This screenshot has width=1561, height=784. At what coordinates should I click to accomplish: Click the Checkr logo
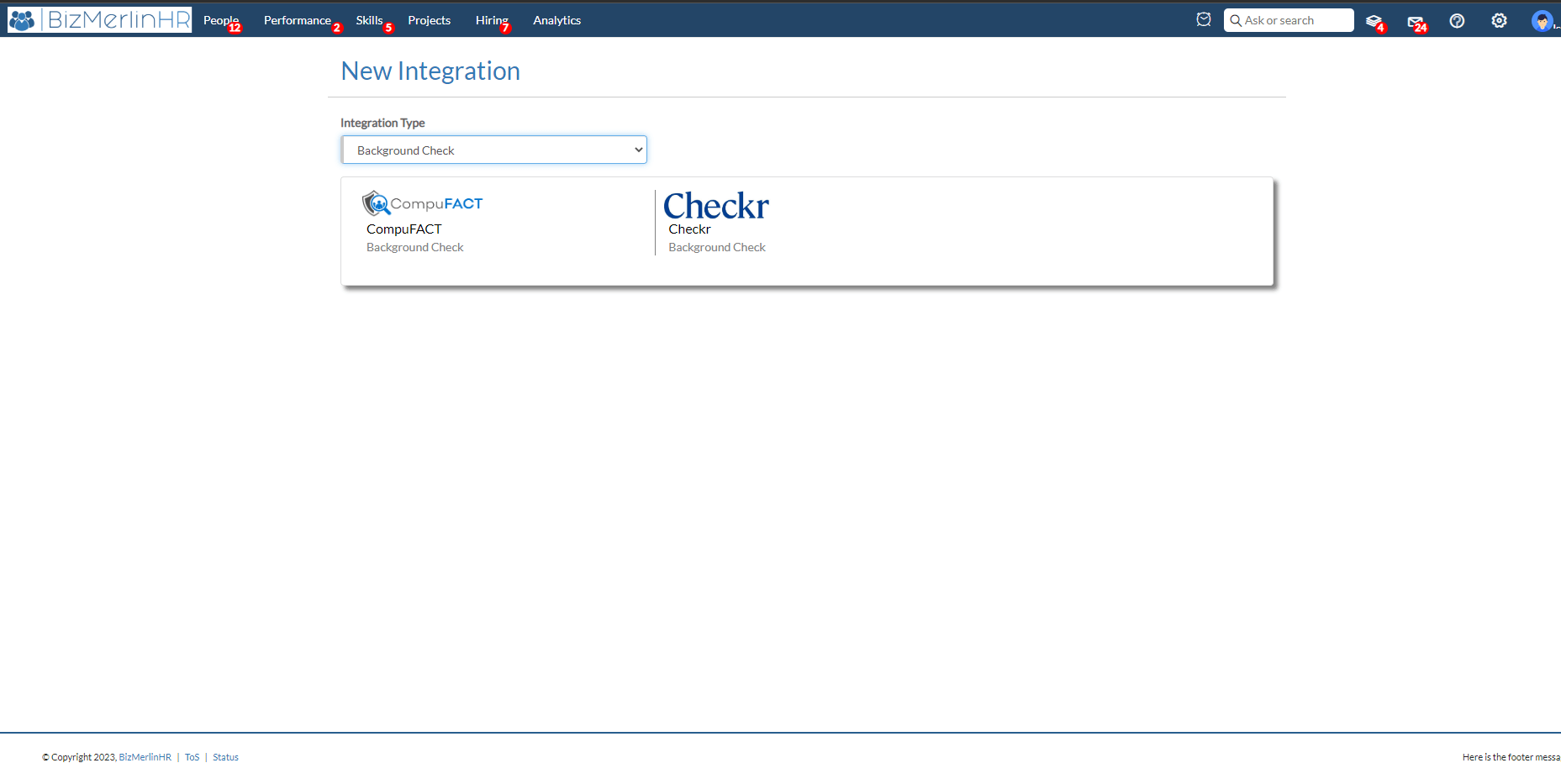point(716,206)
